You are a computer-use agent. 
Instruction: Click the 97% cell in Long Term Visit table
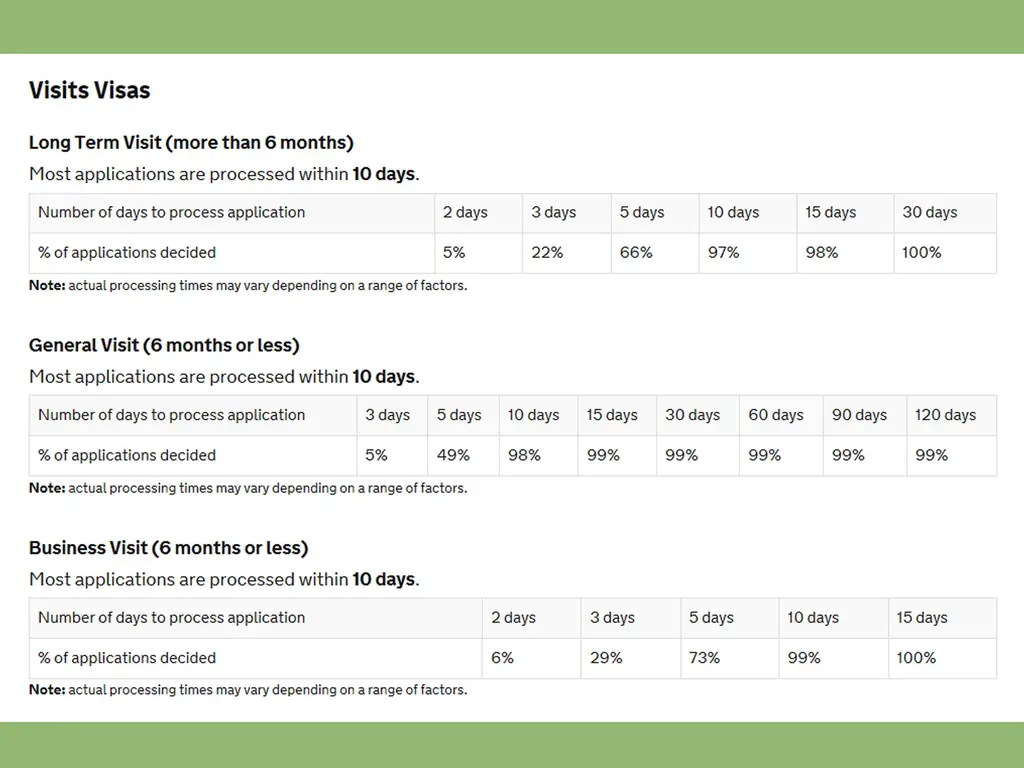[x=723, y=253]
